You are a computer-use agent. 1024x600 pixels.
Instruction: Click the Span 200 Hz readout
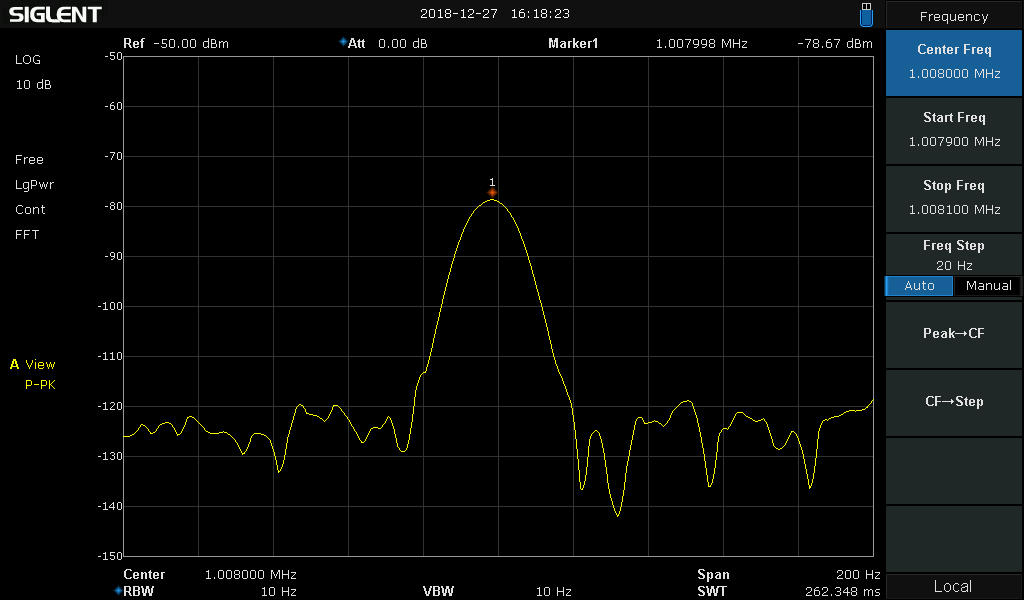pyautogui.click(x=788, y=575)
